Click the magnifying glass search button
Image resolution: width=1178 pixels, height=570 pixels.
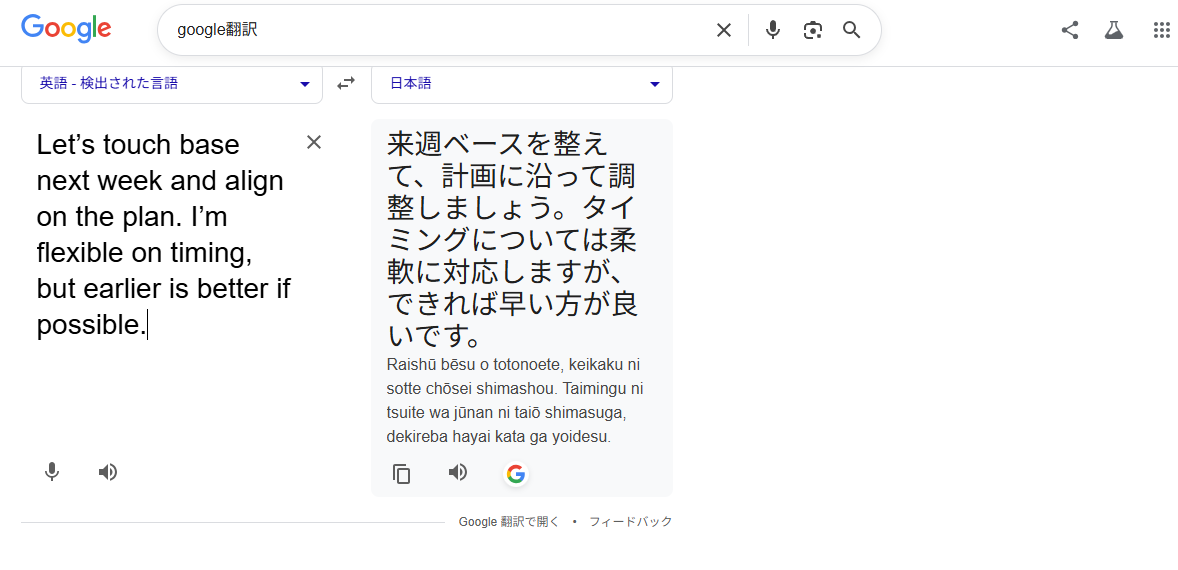[851, 30]
